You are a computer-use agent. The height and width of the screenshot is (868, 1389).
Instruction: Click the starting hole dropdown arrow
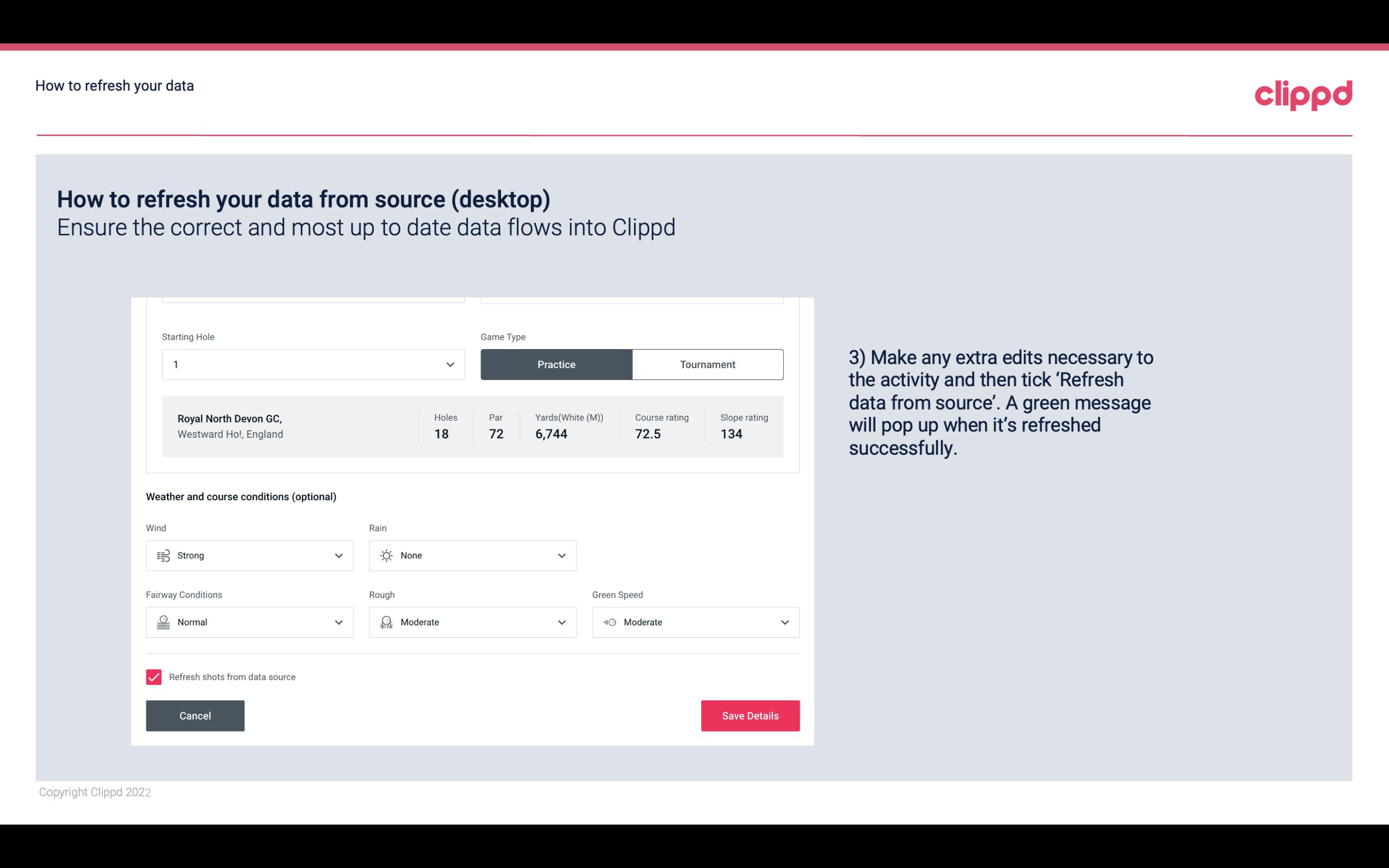point(450,364)
